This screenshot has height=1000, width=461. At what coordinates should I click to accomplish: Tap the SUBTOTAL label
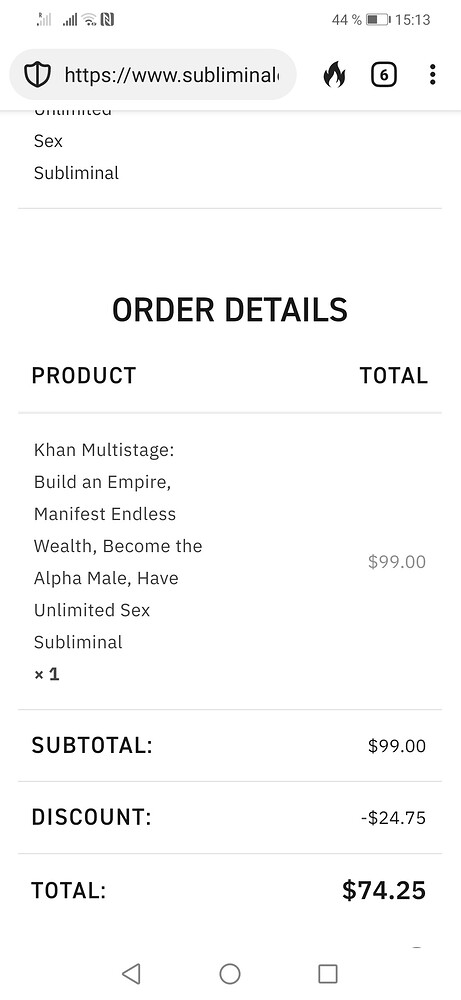click(x=92, y=745)
